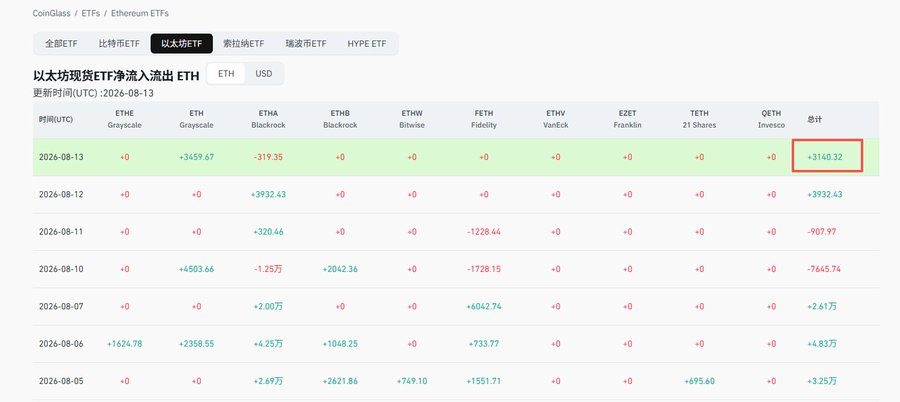Image resolution: width=900 pixels, height=402 pixels.
Task: Click the +2042.36 ETHB value
Action: point(340,269)
